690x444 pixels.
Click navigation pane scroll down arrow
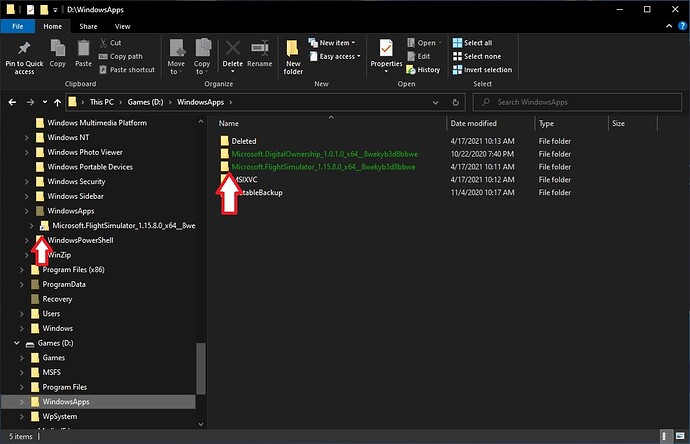pyautogui.click(x=201, y=424)
